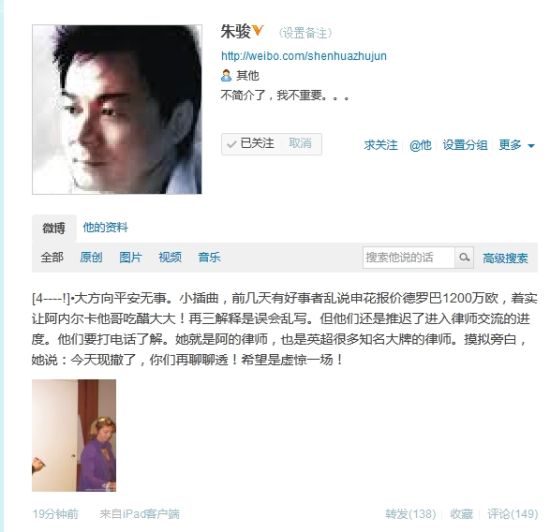Toggle the 已关注 follow status button
This screenshot has height=532, width=550.
pyautogui.click(x=250, y=143)
